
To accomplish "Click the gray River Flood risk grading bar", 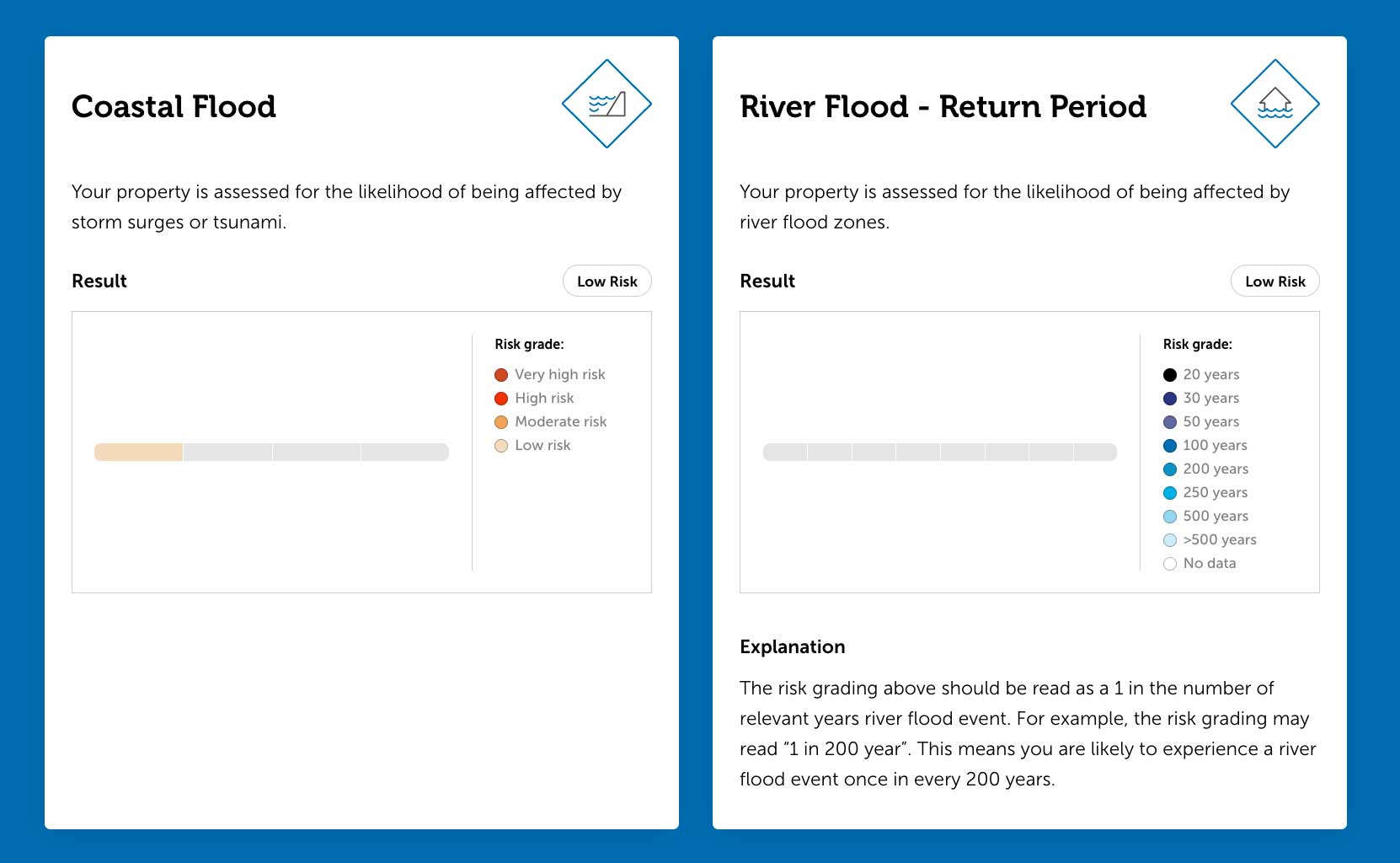I will 939,452.
